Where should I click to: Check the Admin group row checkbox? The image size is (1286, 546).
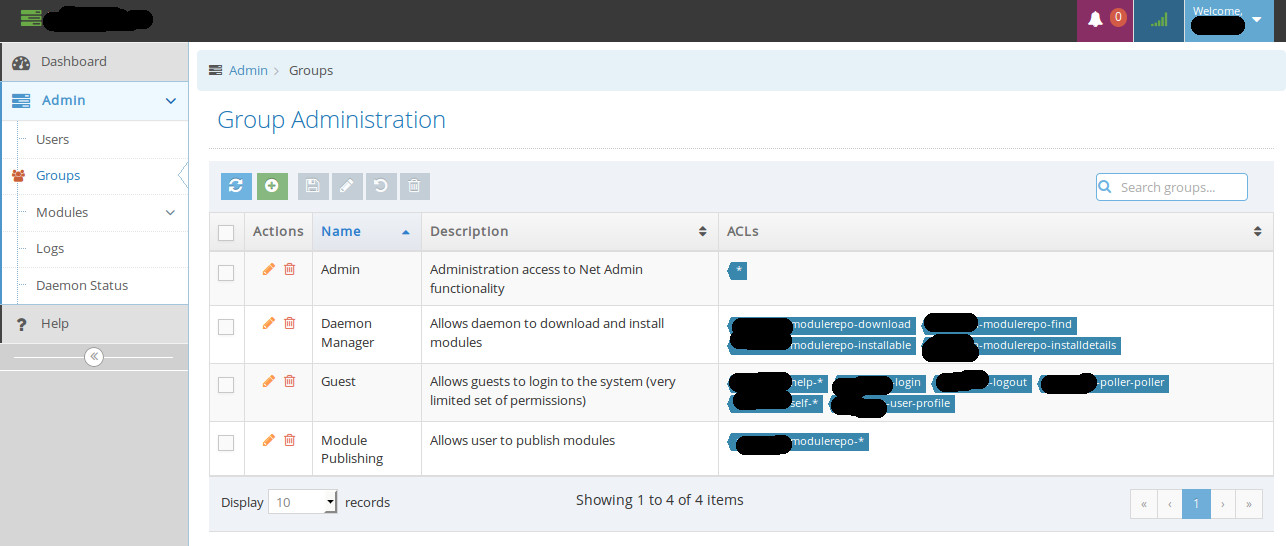pos(226,273)
